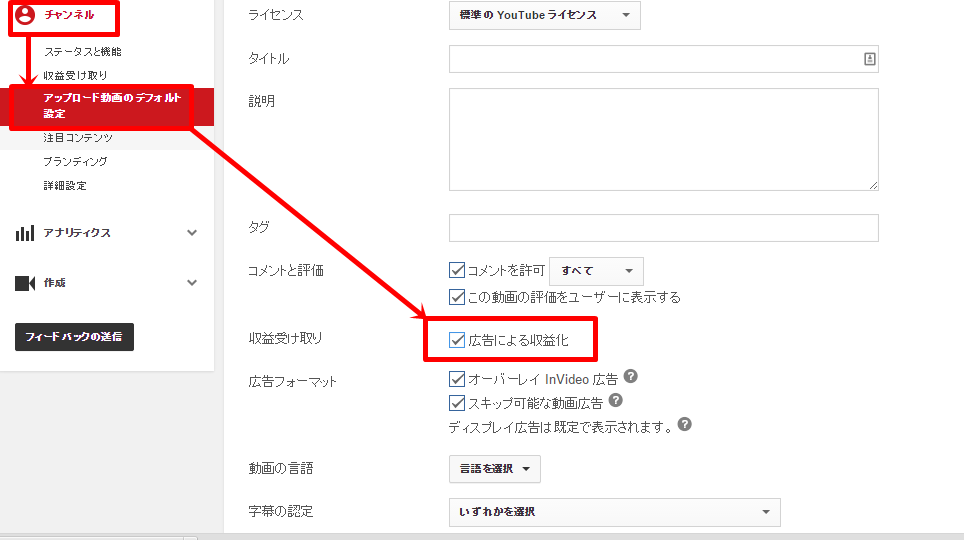
Task: Select ブランディング in the sidebar
Action: [x=75, y=161]
